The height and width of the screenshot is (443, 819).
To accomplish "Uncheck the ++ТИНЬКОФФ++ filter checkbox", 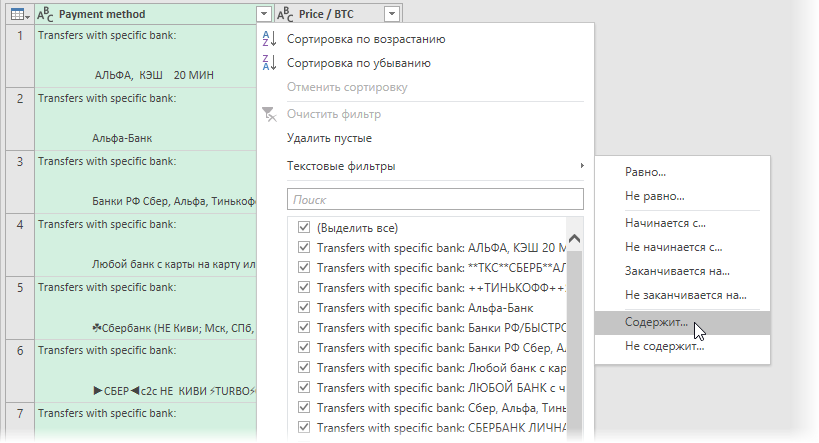I will click(x=303, y=287).
